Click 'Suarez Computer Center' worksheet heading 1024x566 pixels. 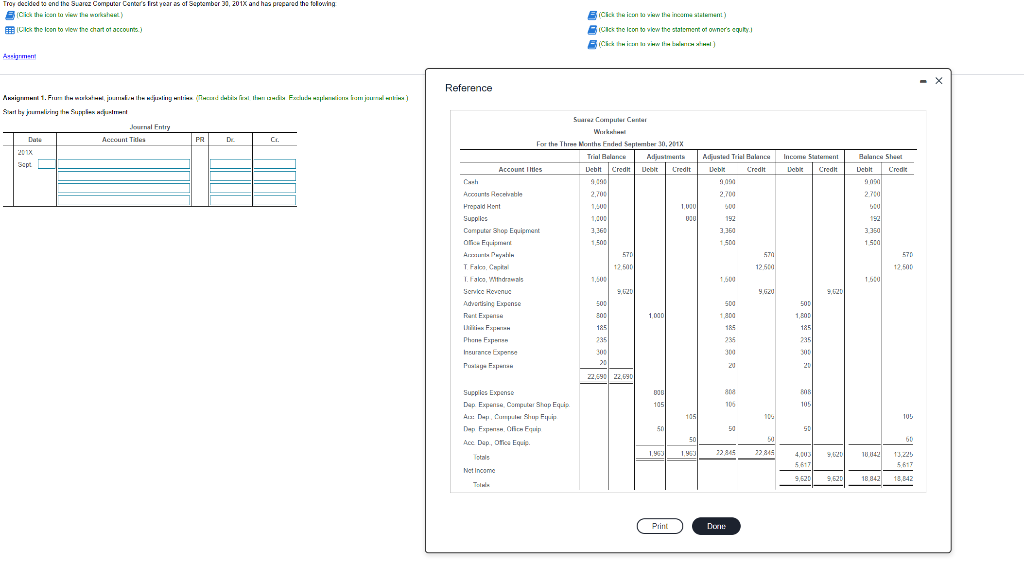[610, 120]
